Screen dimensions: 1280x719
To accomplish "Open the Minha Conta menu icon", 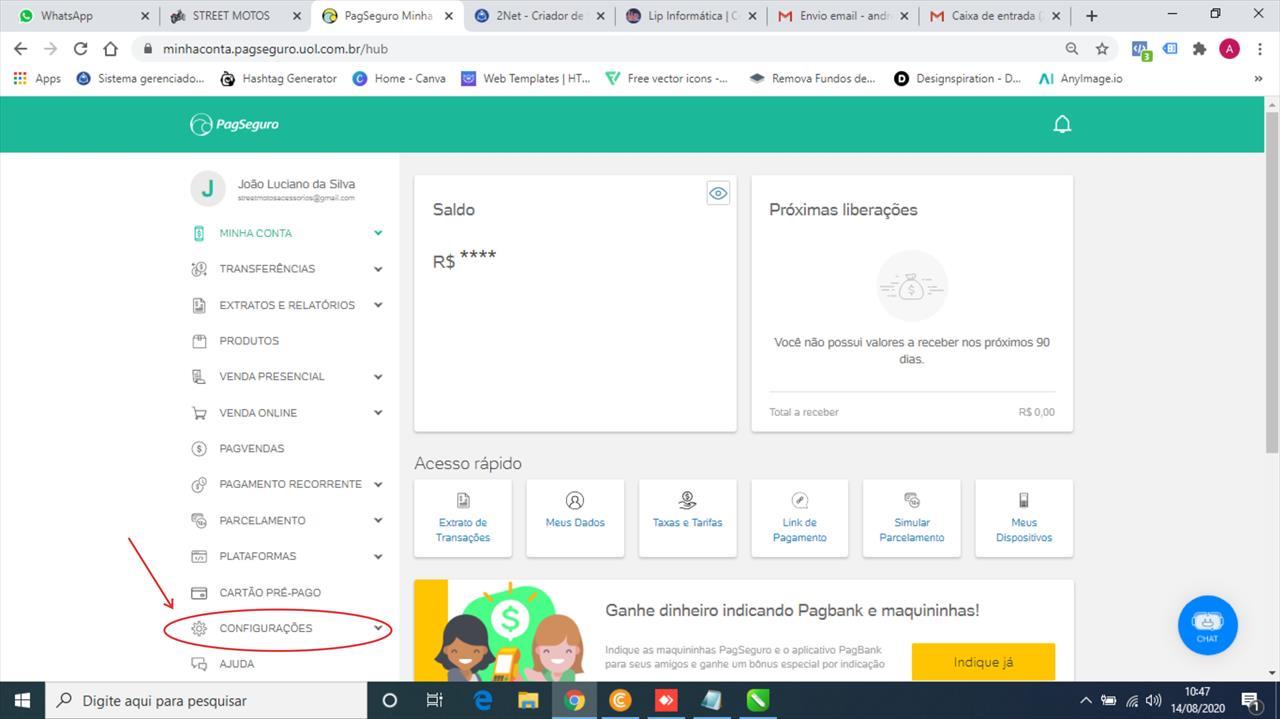I will pos(199,233).
